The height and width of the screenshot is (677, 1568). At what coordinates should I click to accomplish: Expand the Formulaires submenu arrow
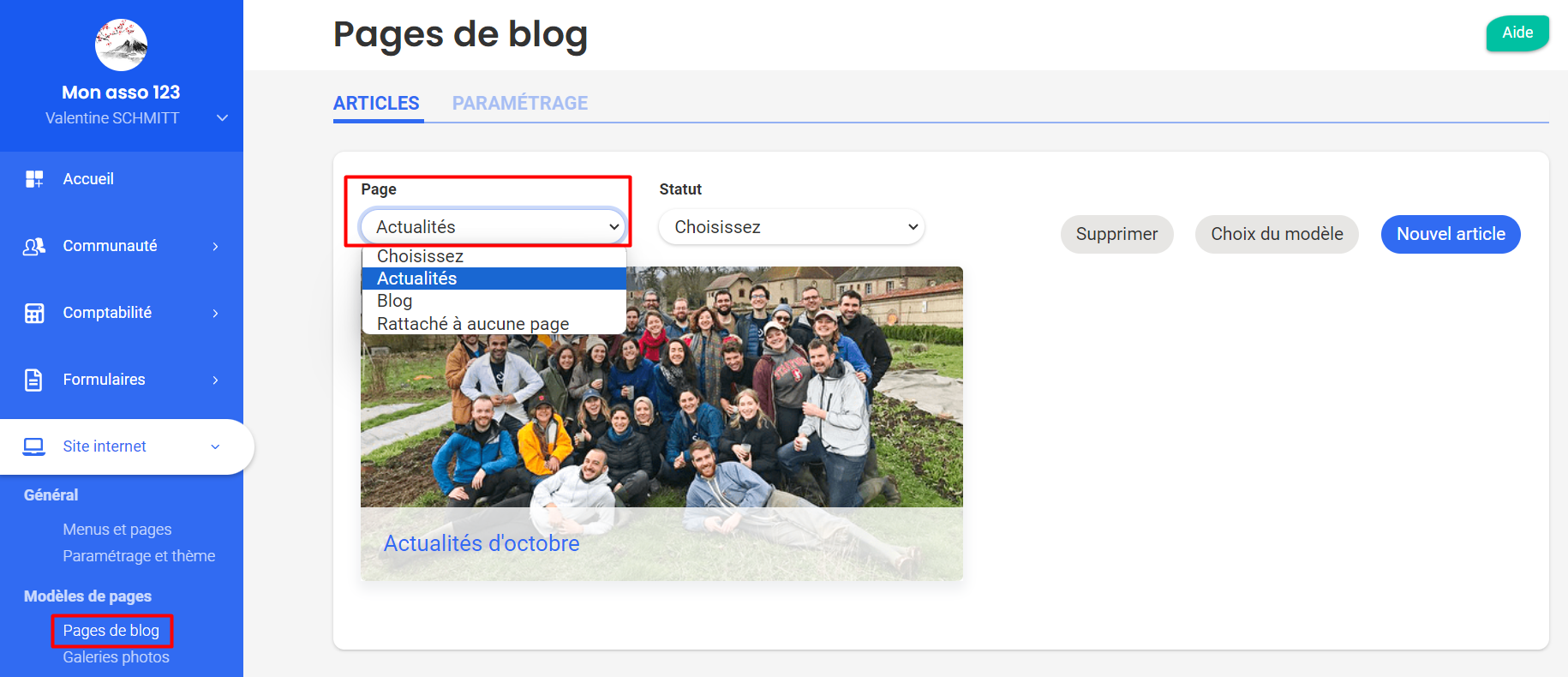pos(216,380)
